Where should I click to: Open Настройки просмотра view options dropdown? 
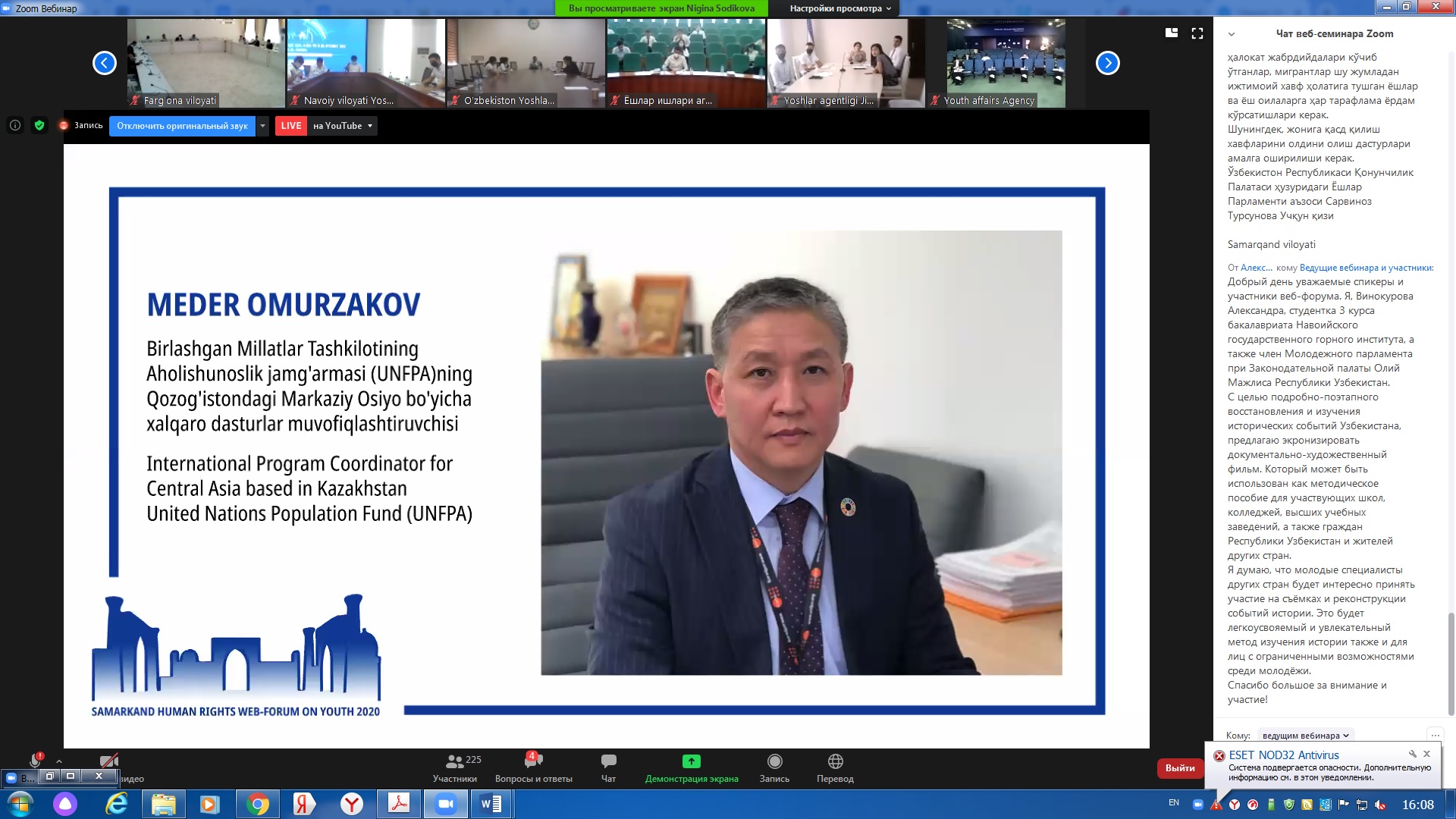(x=840, y=8)
